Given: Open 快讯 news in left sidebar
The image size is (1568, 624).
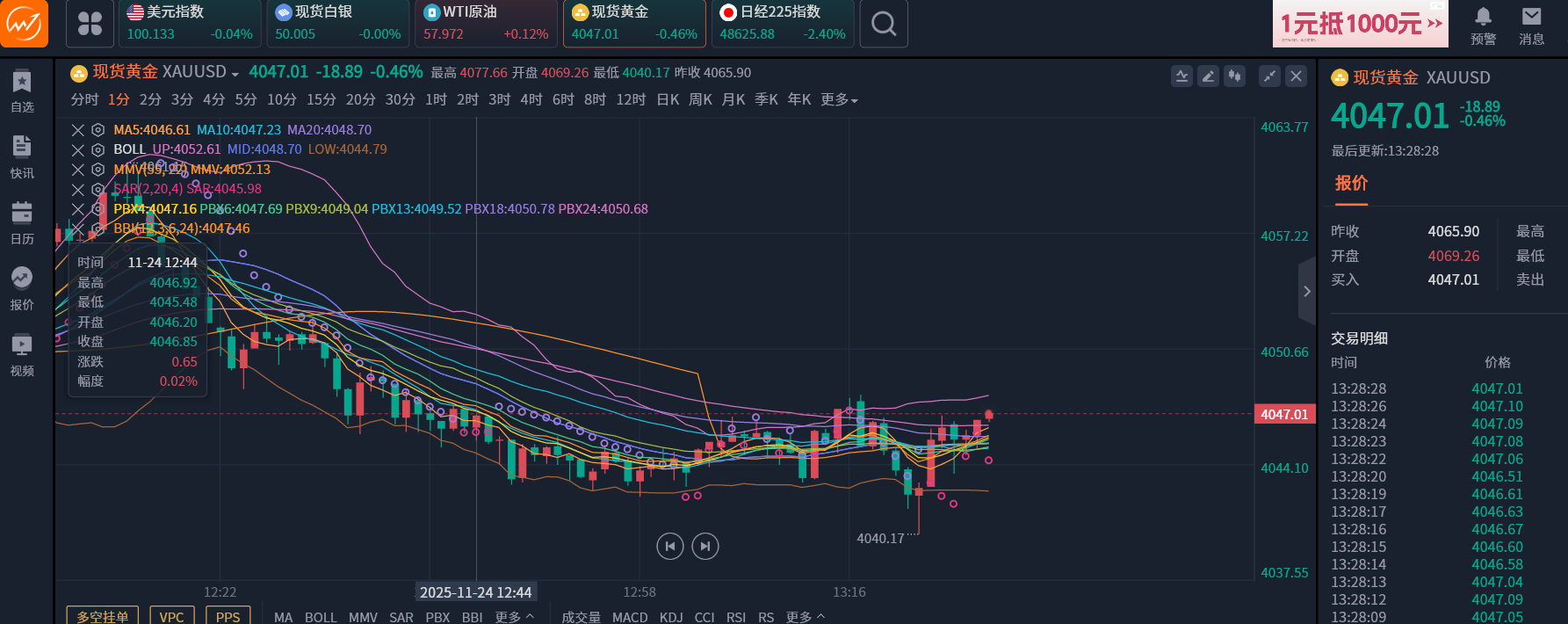Looking at the screenshot, I should (x=22, y=157).
